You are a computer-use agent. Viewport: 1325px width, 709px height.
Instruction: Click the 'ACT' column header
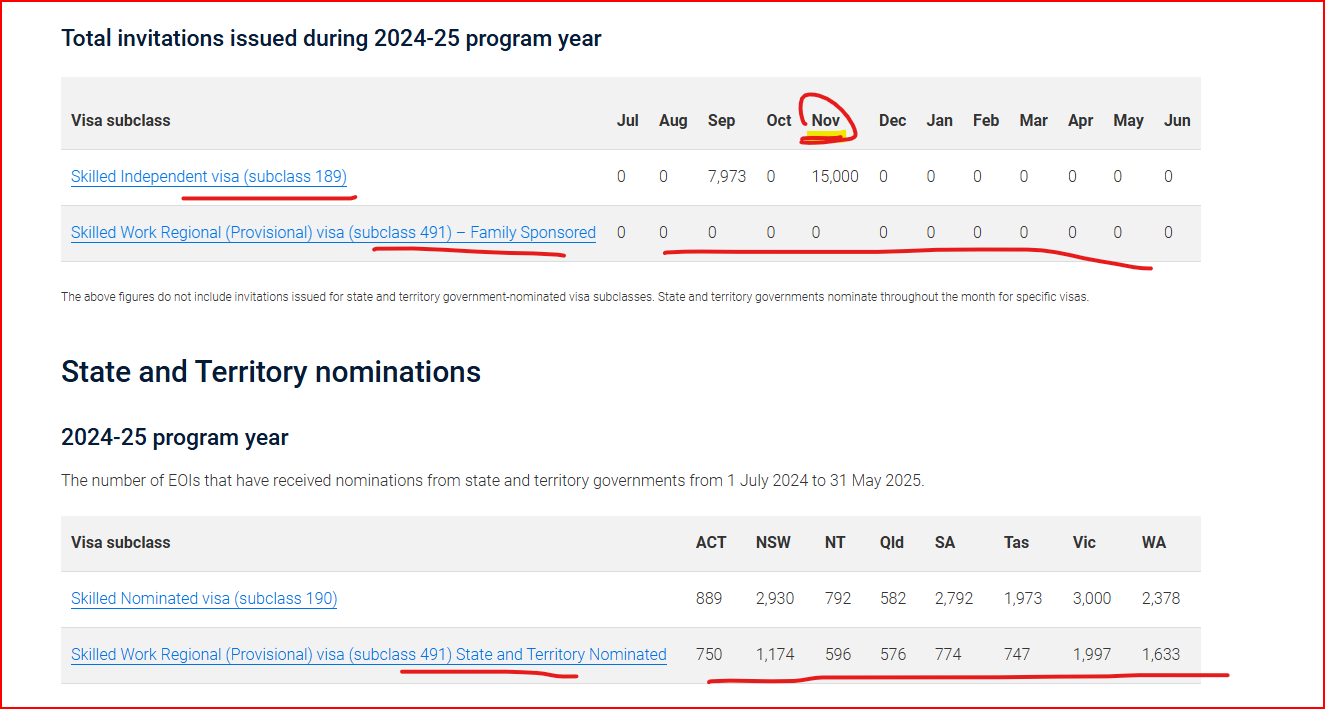click(x=711, y=543)
